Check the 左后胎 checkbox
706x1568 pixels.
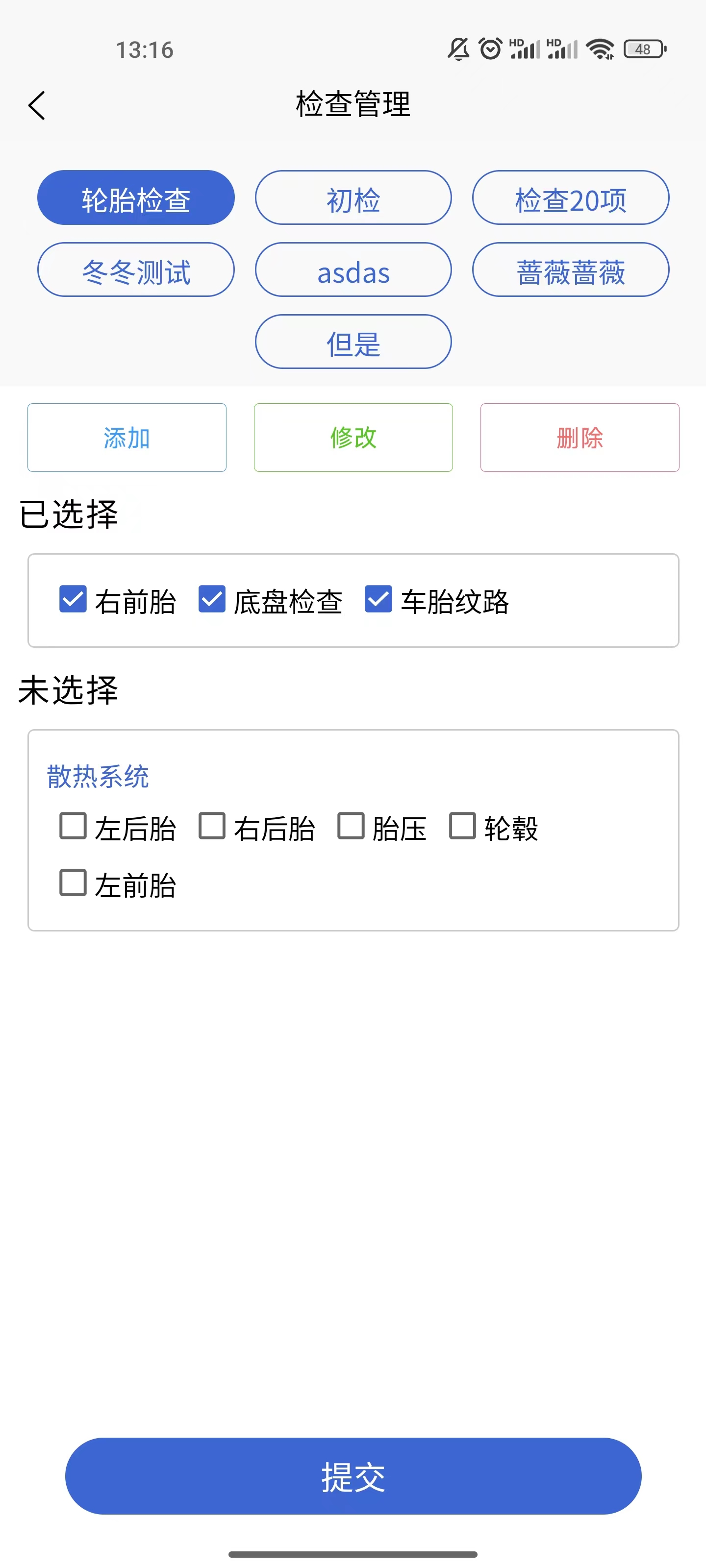[73, 826]
